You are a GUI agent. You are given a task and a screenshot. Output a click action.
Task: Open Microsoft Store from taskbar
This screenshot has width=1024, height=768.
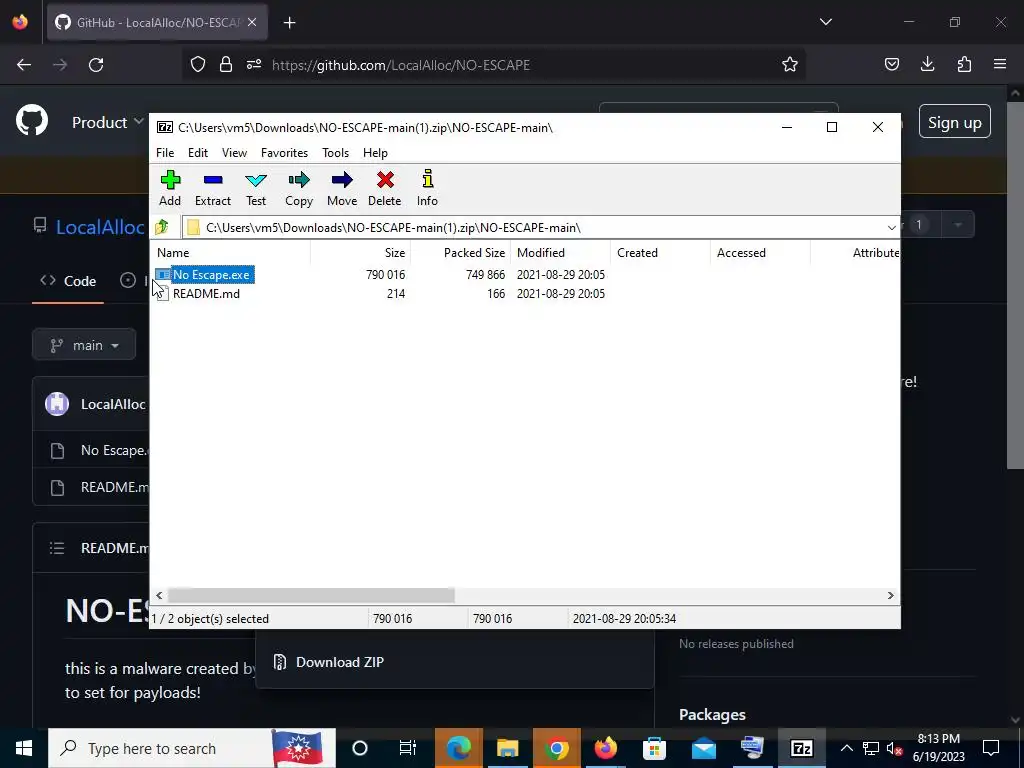[654, 748]
